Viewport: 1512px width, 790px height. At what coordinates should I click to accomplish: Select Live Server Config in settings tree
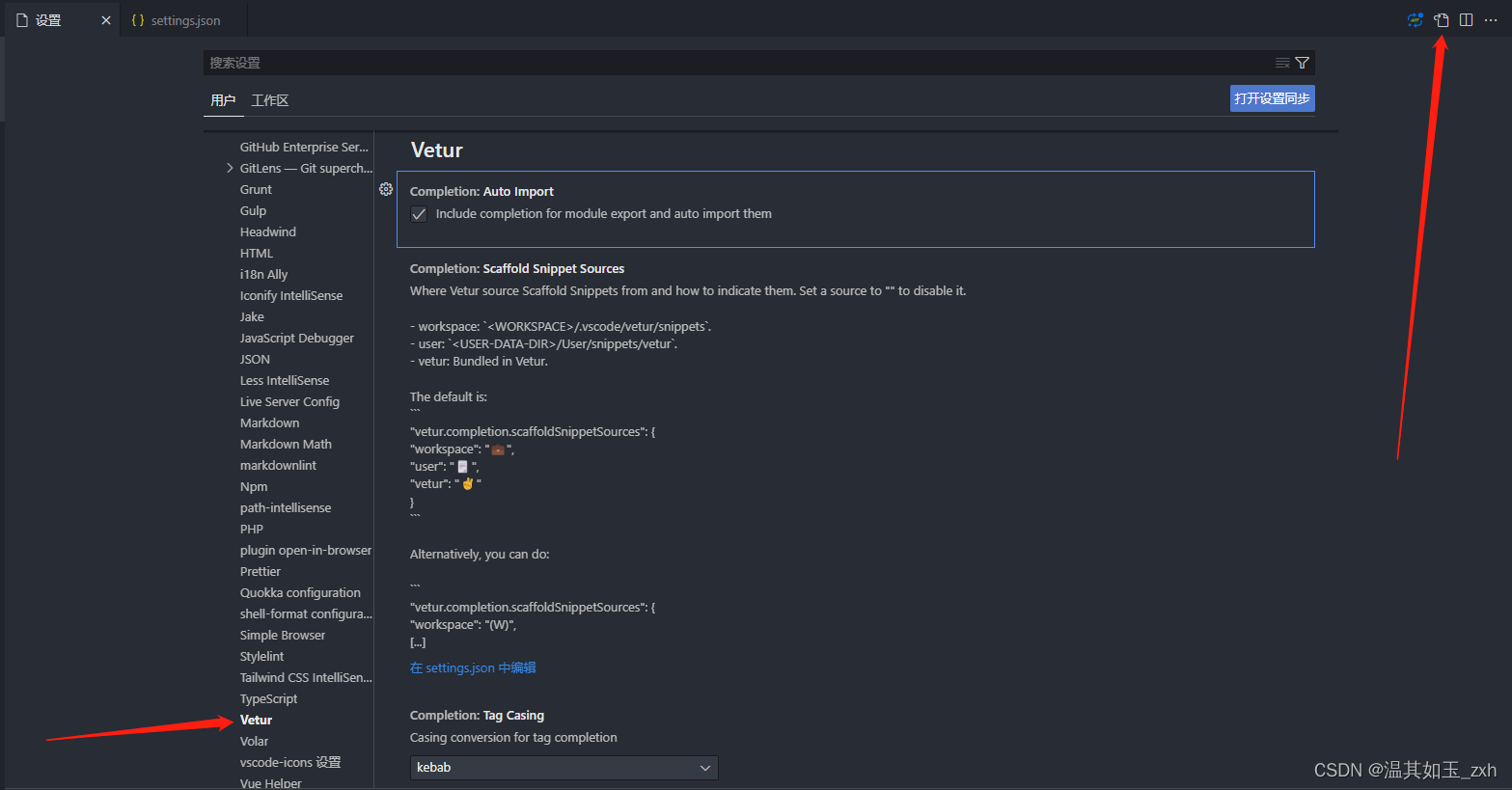click(x=289, y=401)
